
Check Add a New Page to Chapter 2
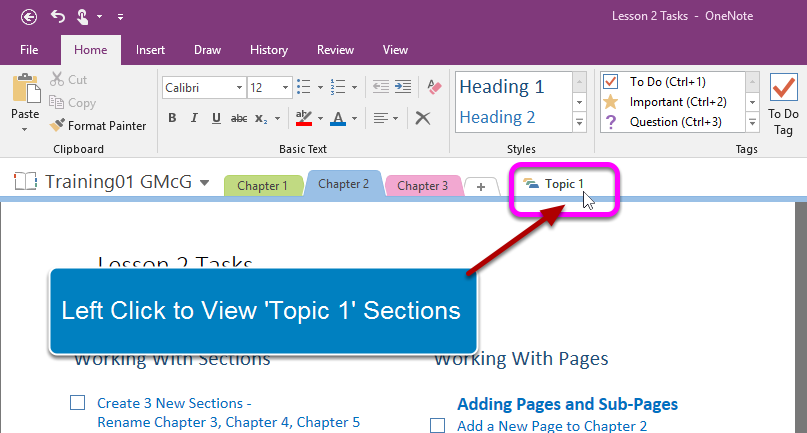point(437,425)
